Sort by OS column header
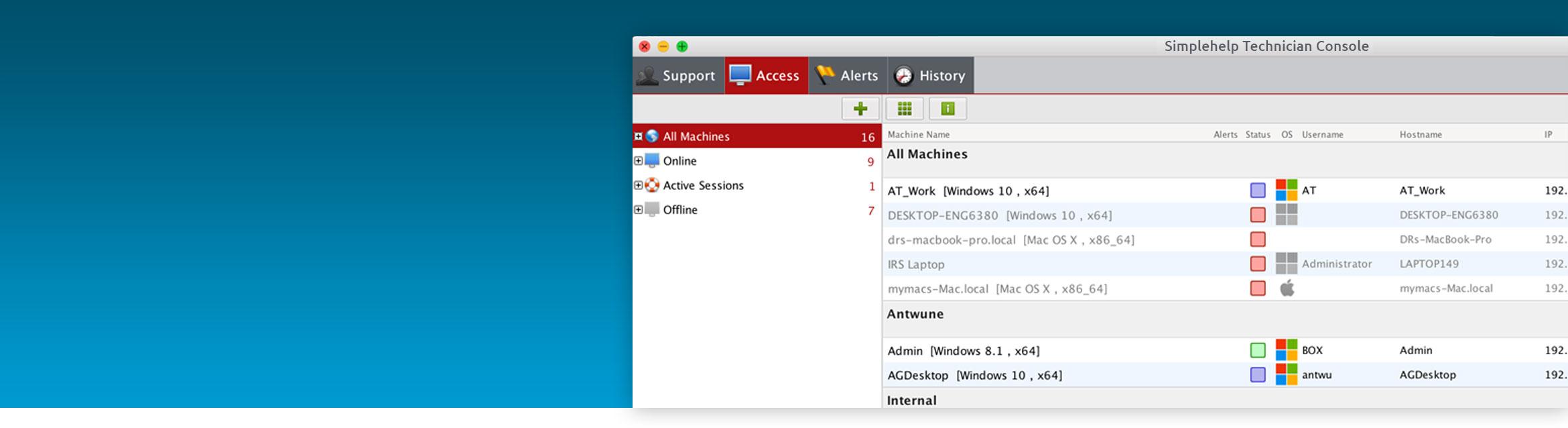Viewport: 1568px width, 428px height. point(1287,134)
